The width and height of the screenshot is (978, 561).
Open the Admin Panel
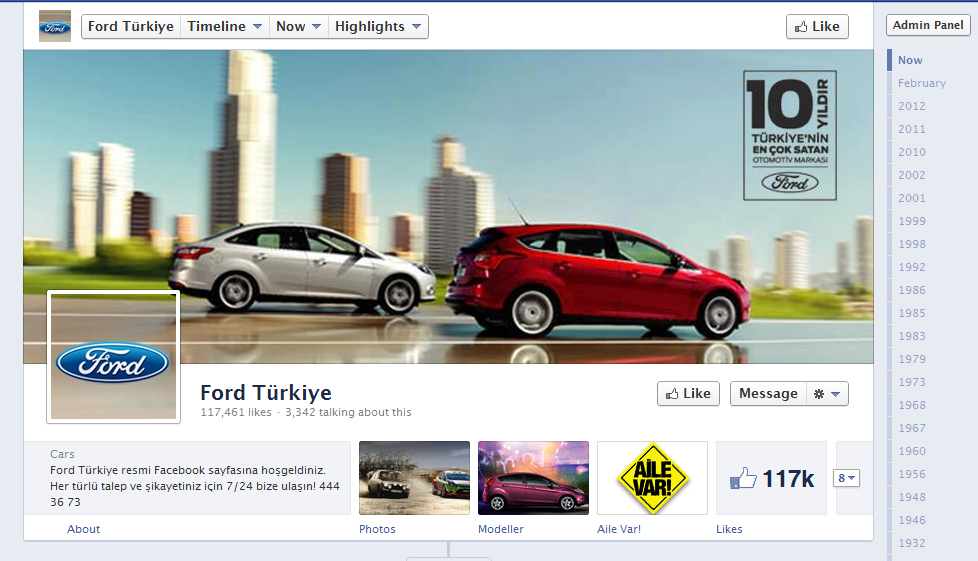928,25
